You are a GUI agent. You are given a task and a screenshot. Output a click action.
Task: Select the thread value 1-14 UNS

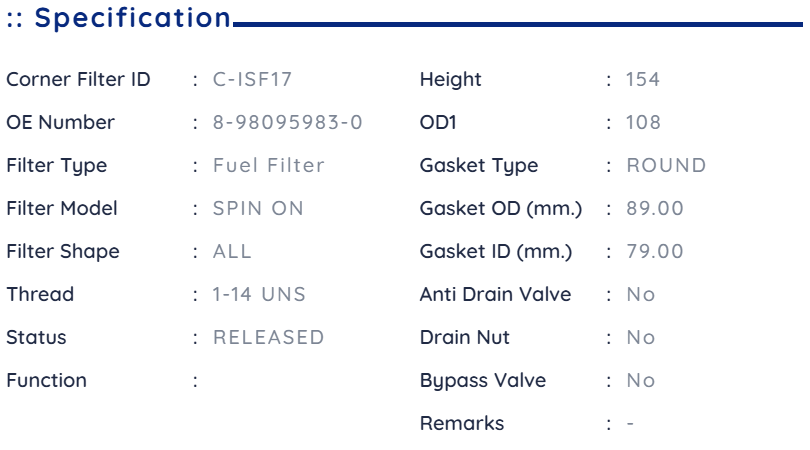(x=259, y=294)
